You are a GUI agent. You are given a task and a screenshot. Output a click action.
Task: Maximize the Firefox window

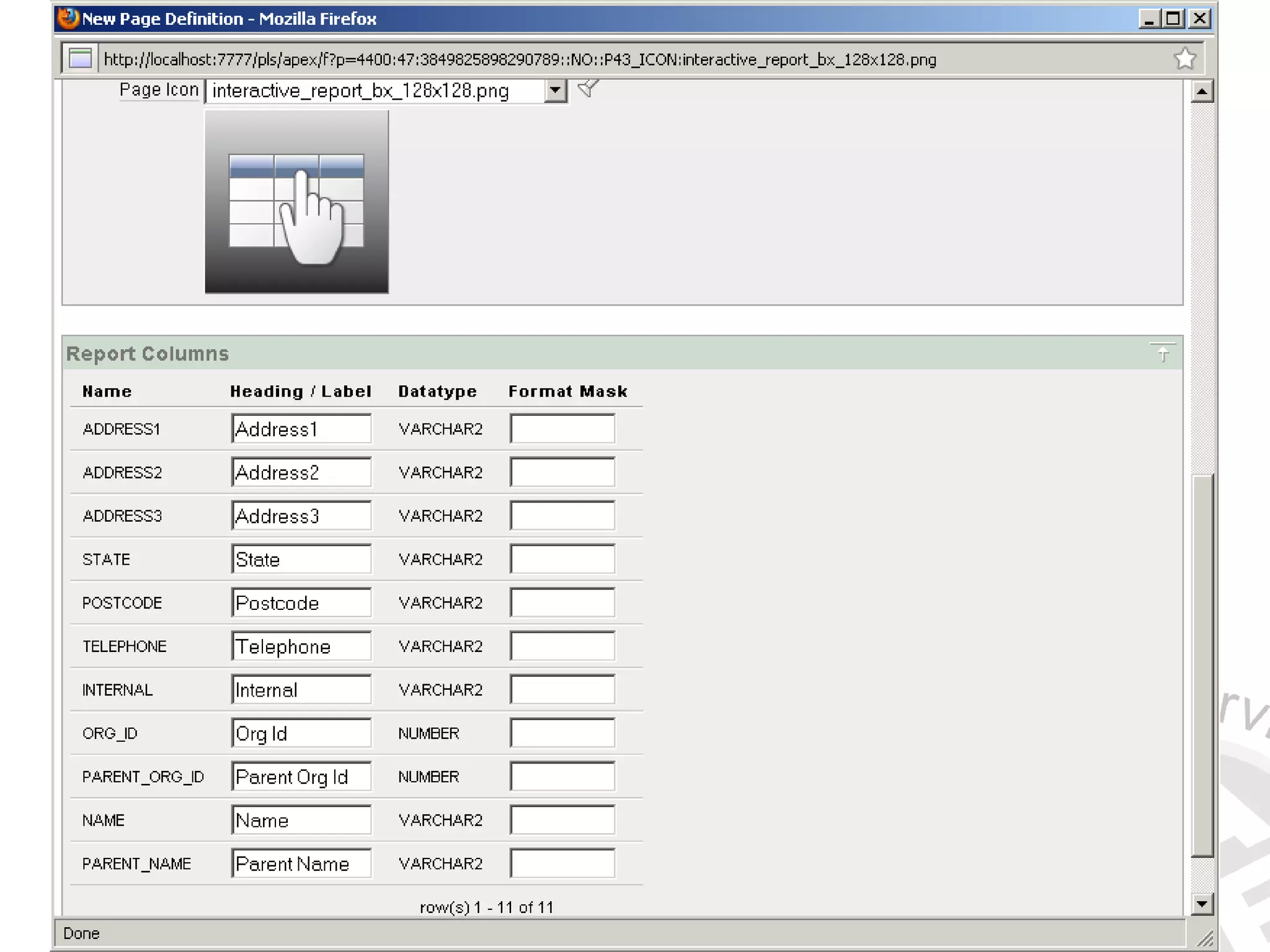tap(1173, 19)
